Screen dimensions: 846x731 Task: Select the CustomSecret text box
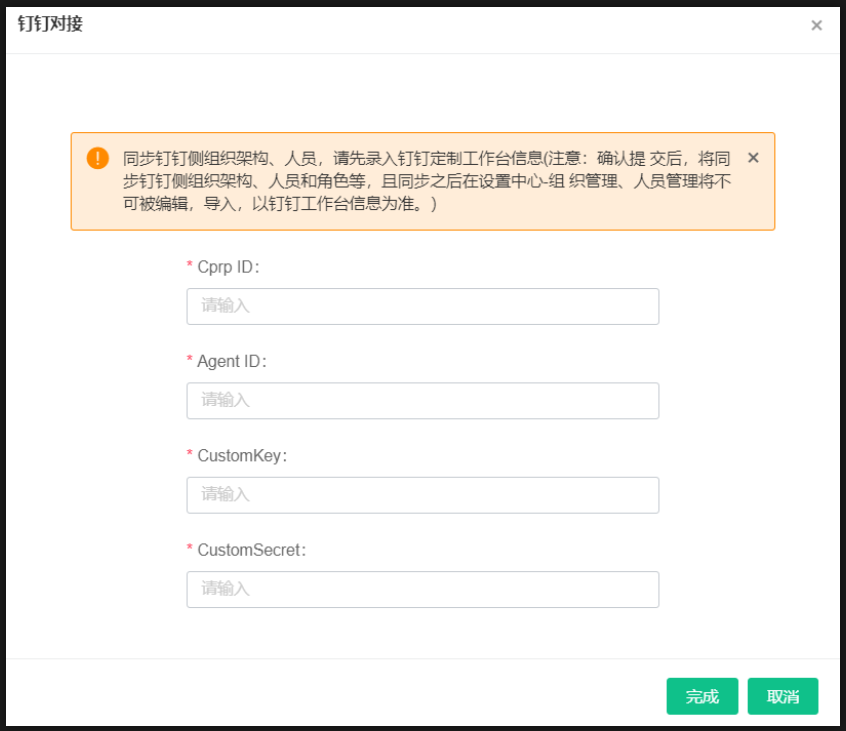422,590
